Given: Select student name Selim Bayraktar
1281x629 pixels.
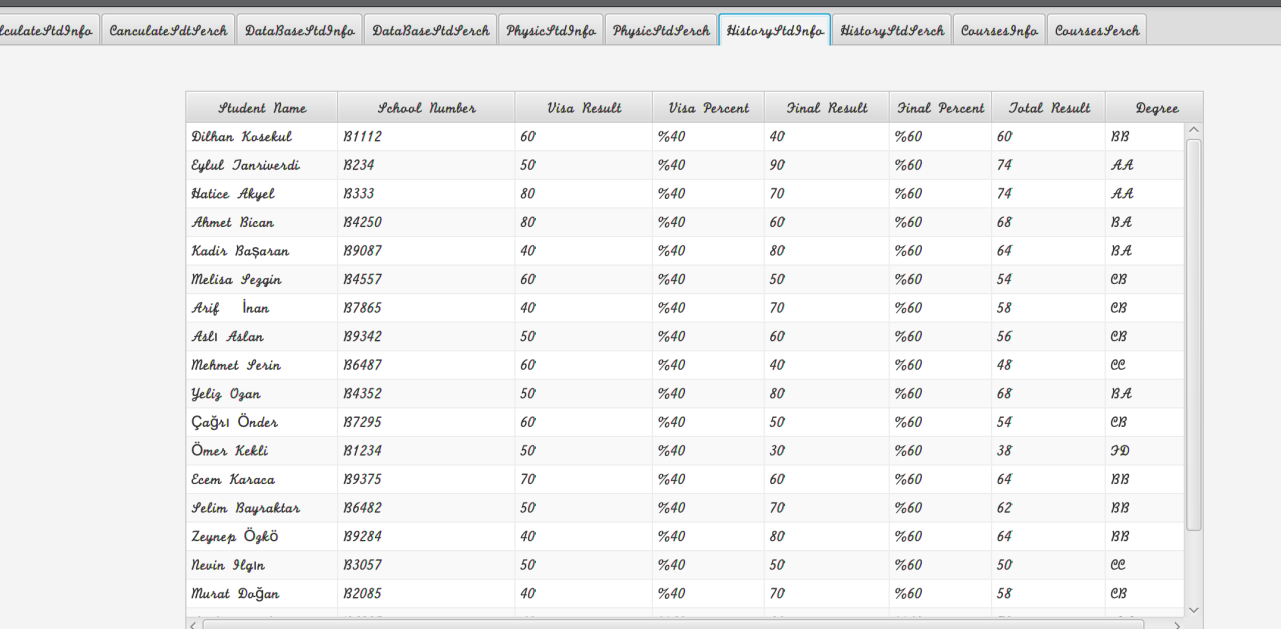Looking at the screenshot, I should tap(245, 508).
